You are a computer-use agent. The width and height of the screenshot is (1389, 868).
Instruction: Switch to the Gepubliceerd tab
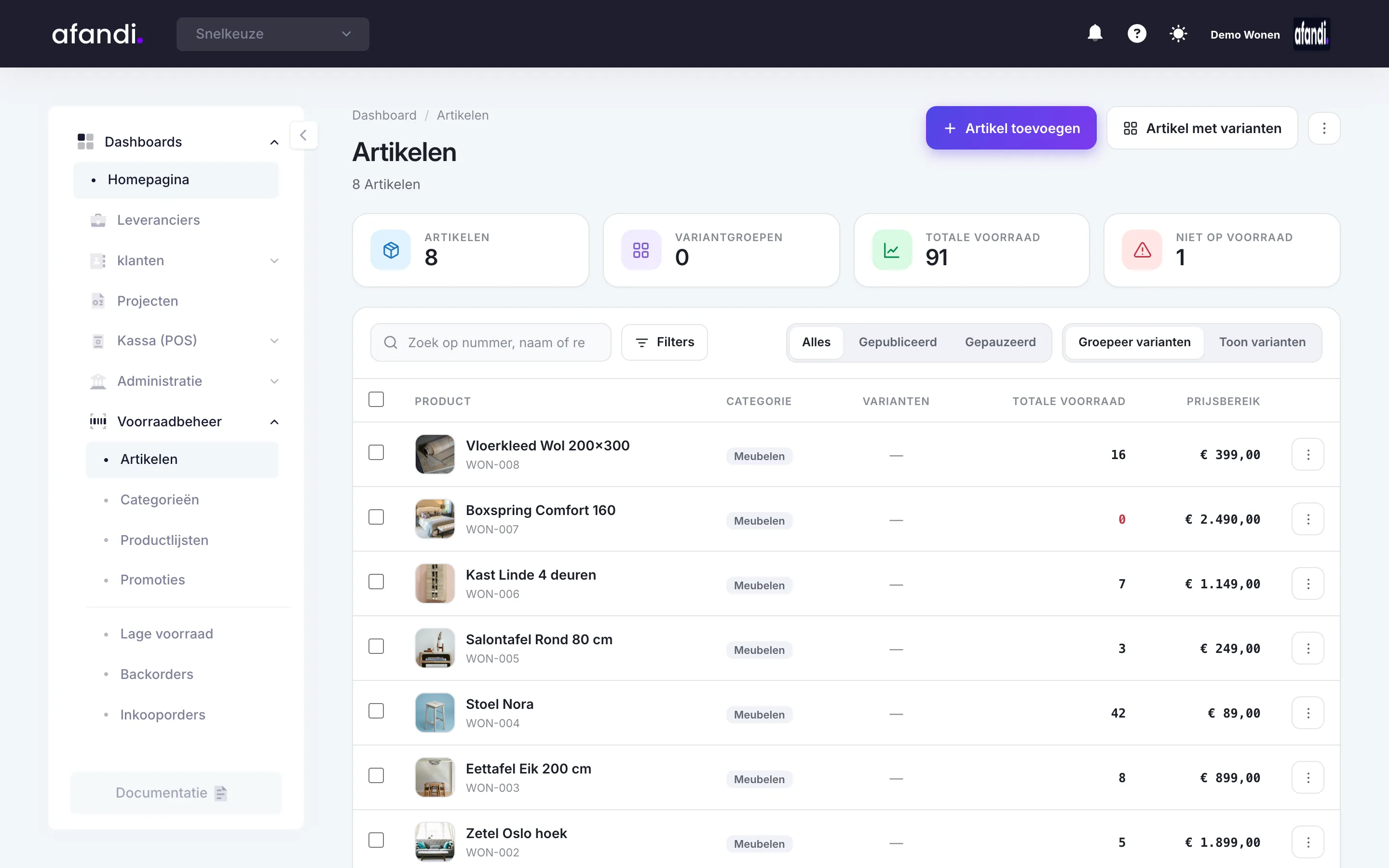[898, 342]
